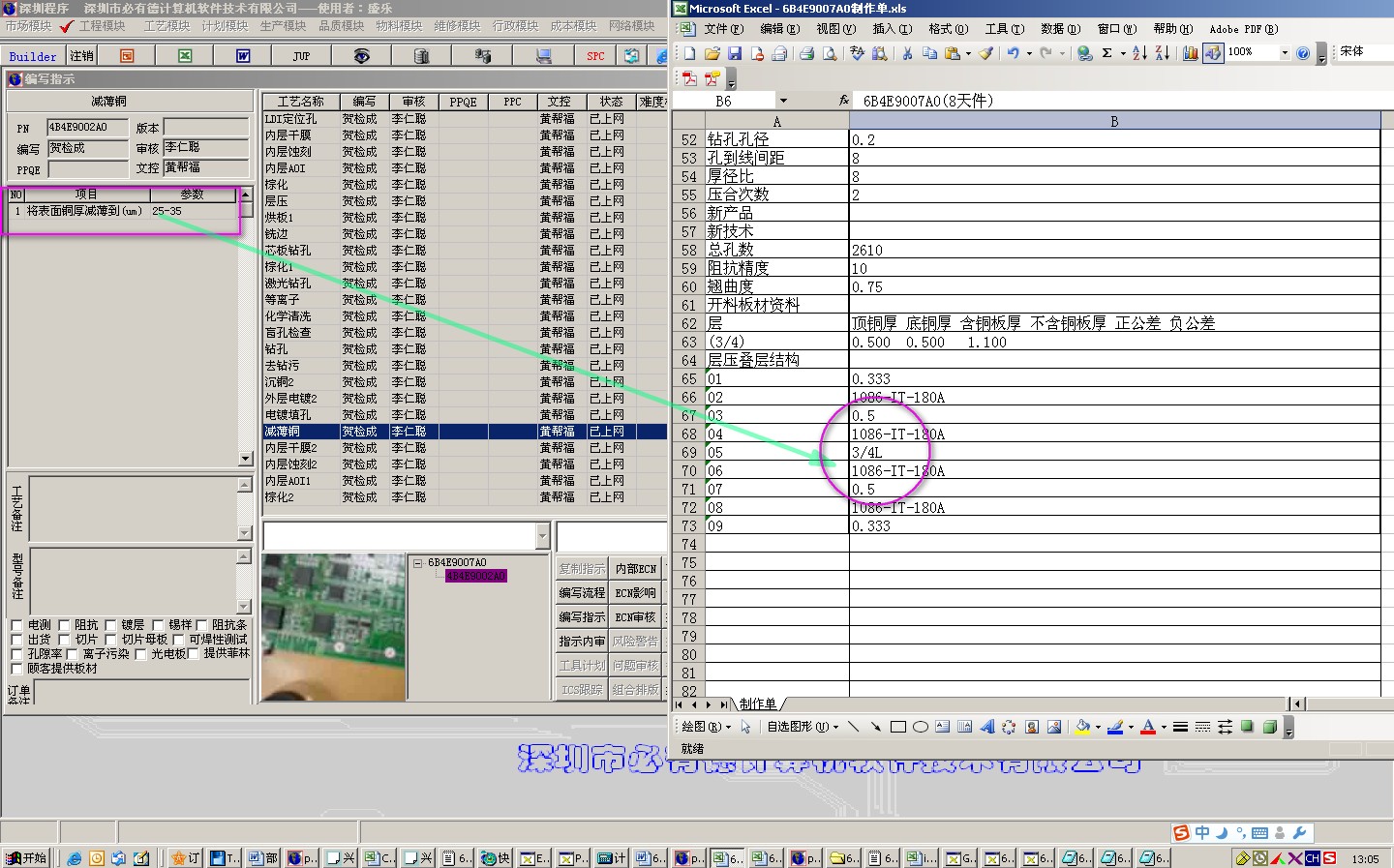Toggle the 顾客提供板材 checkbox

16,669
